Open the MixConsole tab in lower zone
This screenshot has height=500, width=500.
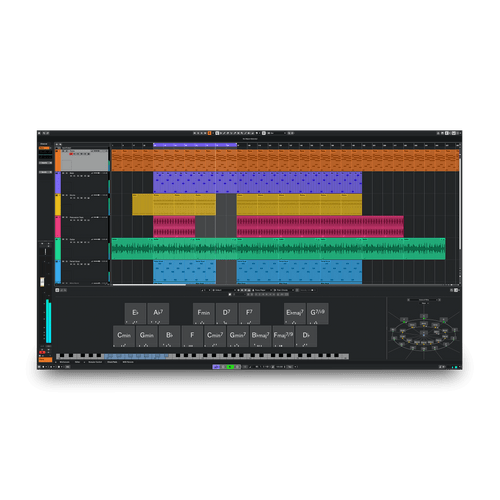[65, 362]
